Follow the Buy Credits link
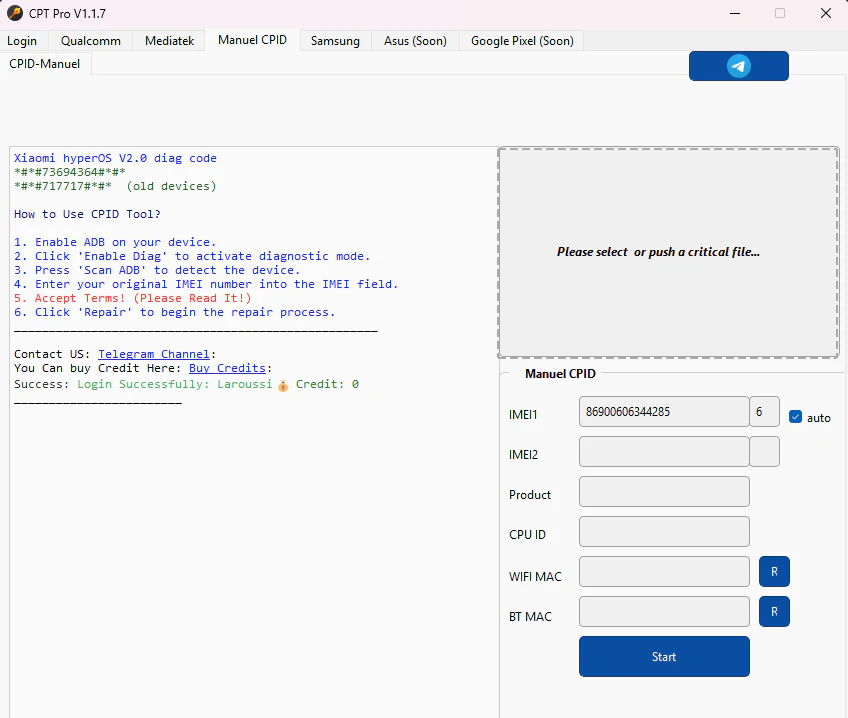The height and width of the screenshot is (718, 848). (x=227, y=368)
